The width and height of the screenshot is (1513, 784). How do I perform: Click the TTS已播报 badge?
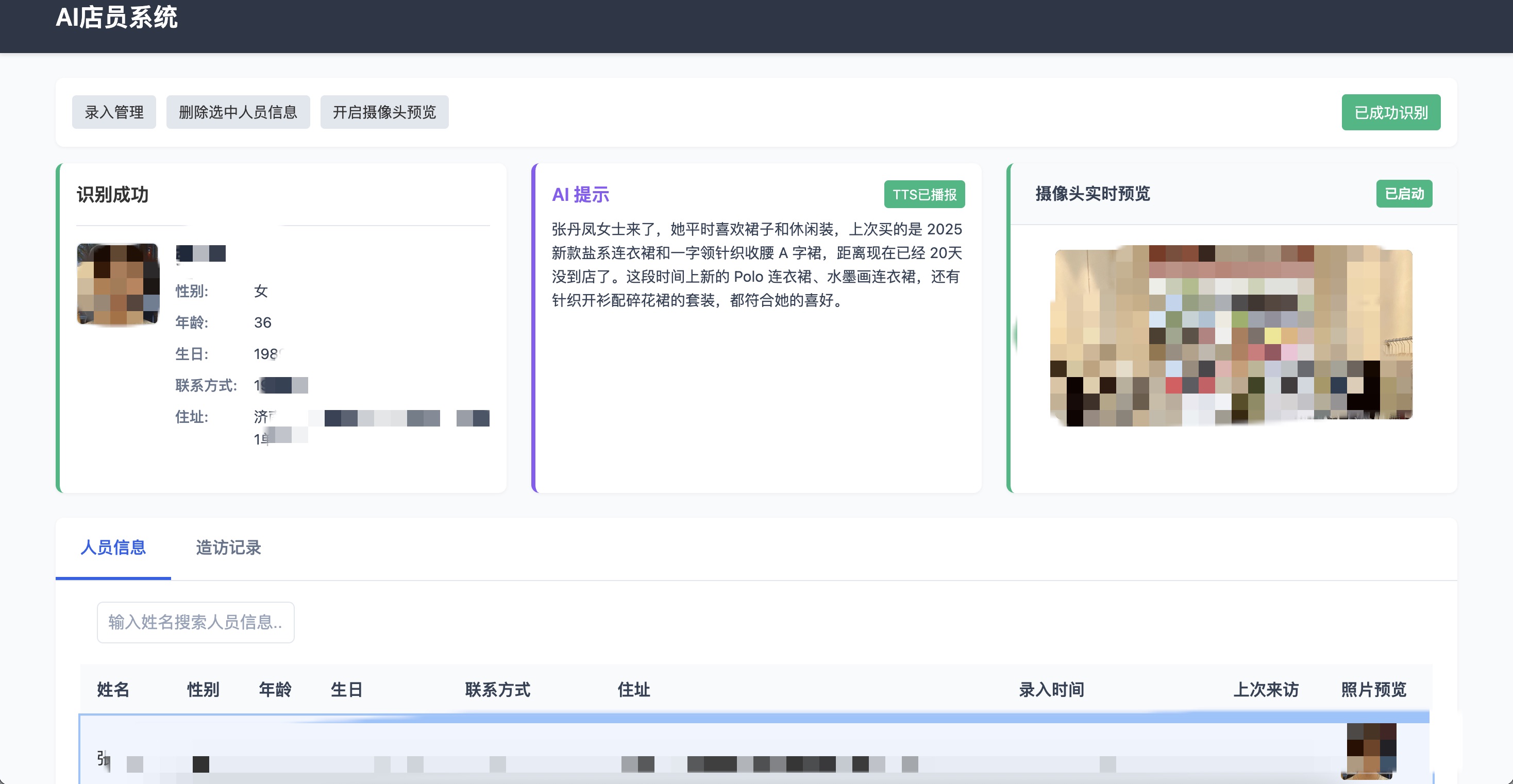click(924, 194)
